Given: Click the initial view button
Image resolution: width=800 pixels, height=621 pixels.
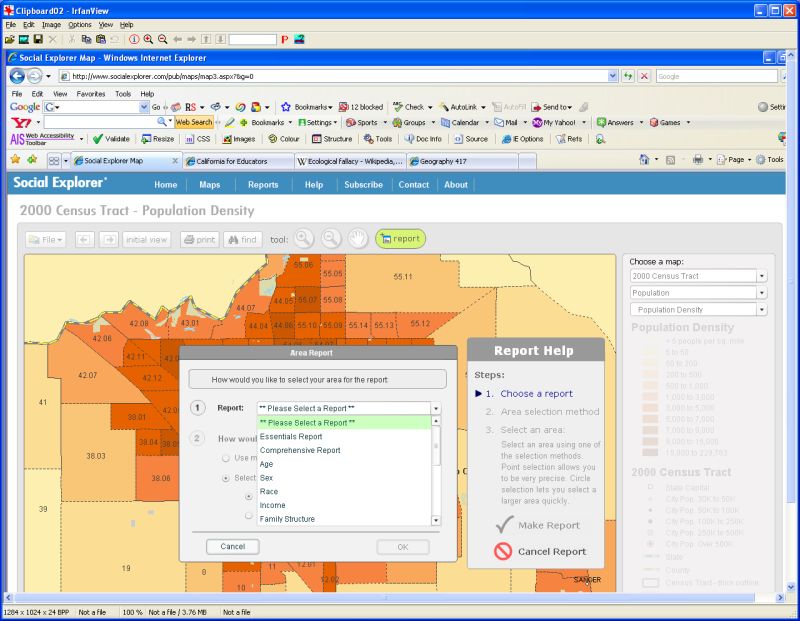Looking at the screenshot, I should (146, 239).
